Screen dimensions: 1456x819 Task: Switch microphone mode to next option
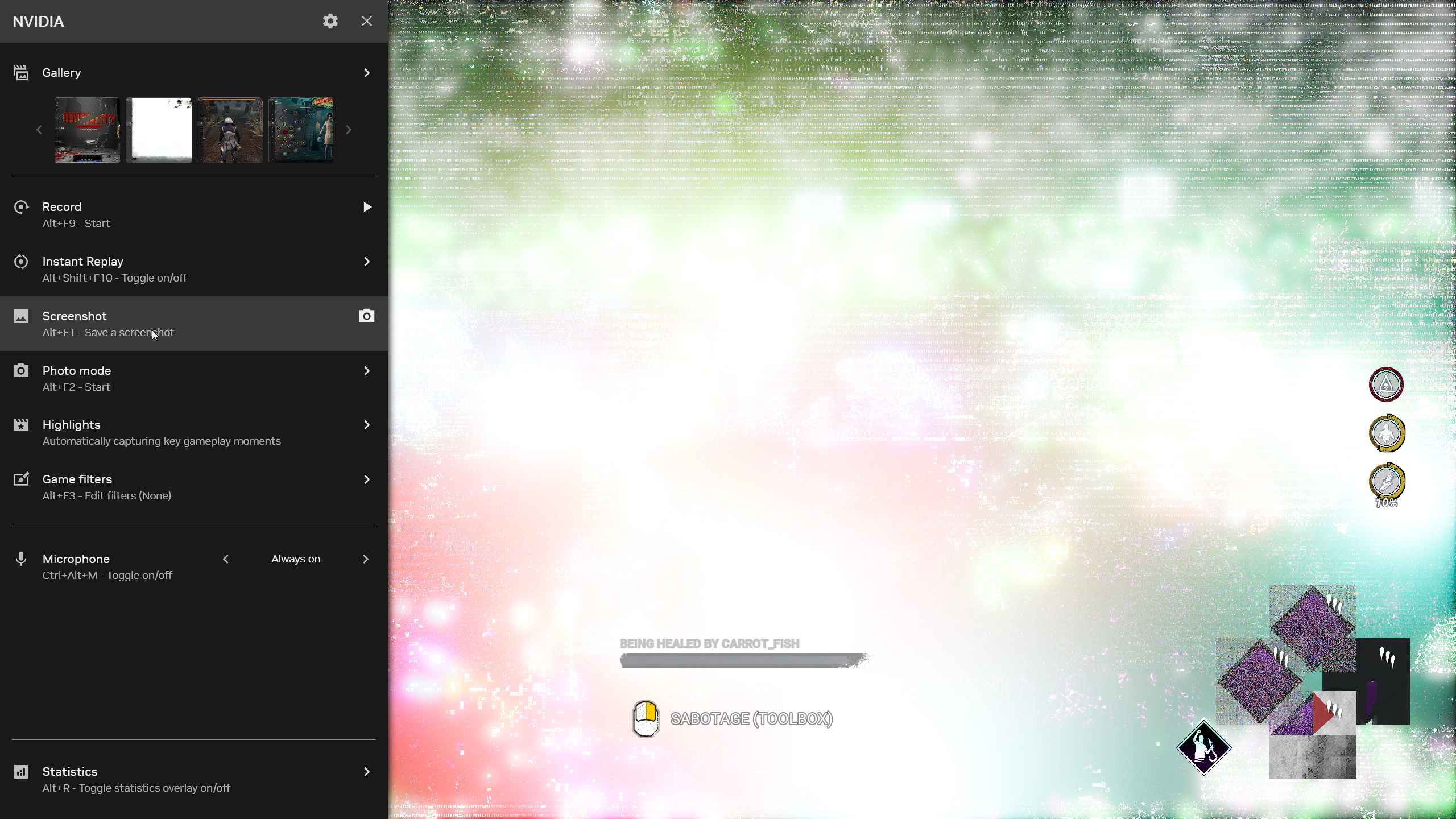(x=366, y=559)
